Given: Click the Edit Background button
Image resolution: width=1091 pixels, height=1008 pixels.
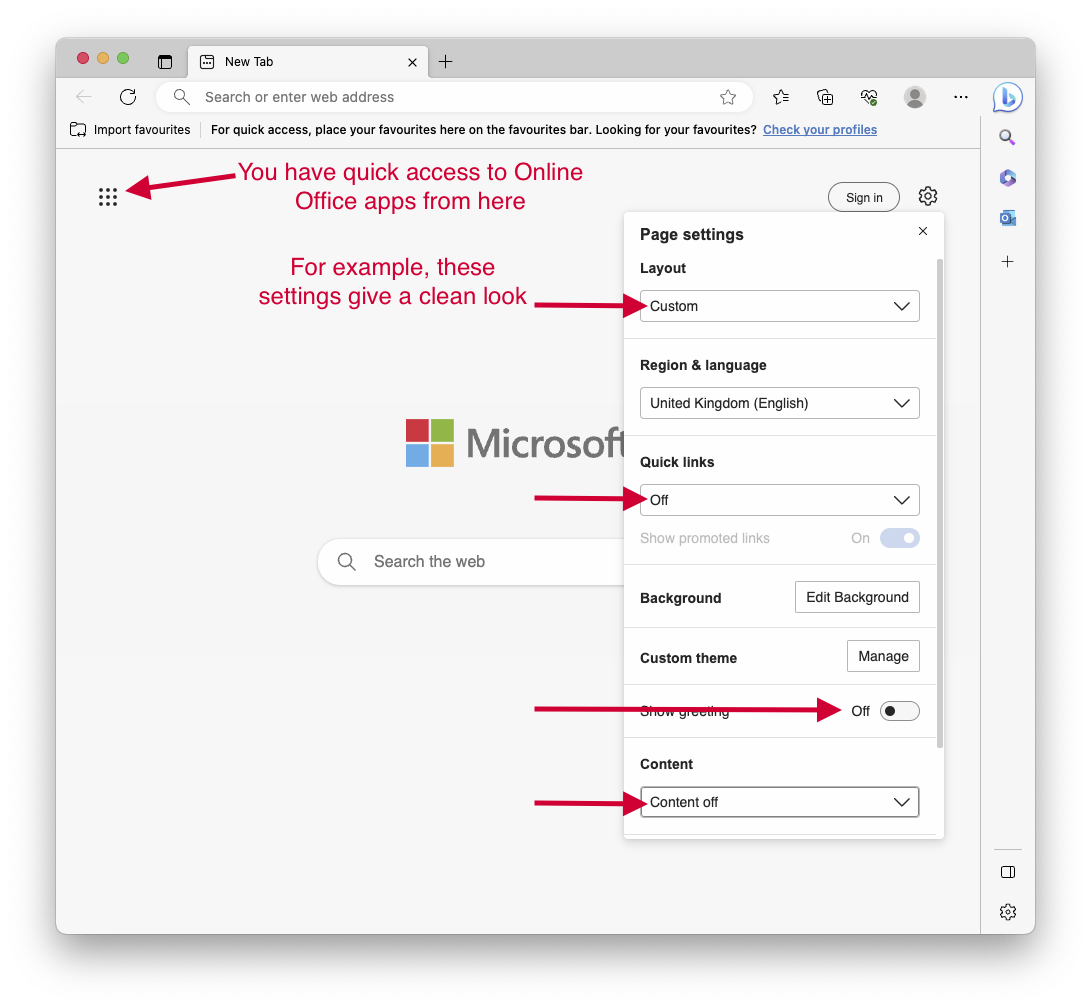Looking at the screenshot, I should [x=857, y=597].
